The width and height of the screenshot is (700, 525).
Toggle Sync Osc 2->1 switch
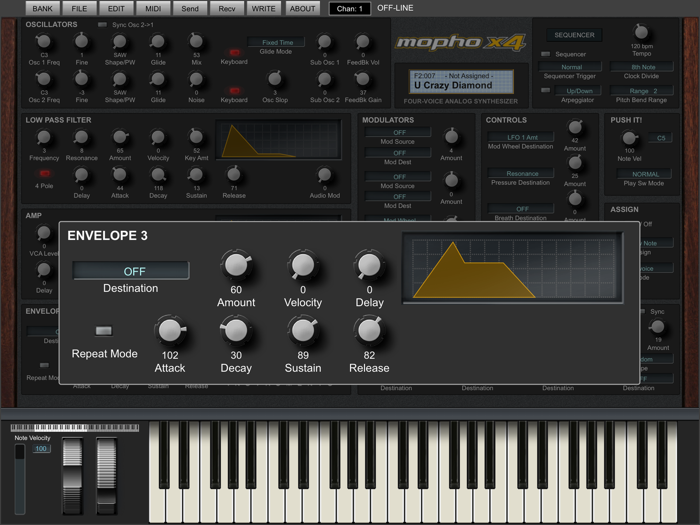[x=102, y=25]
